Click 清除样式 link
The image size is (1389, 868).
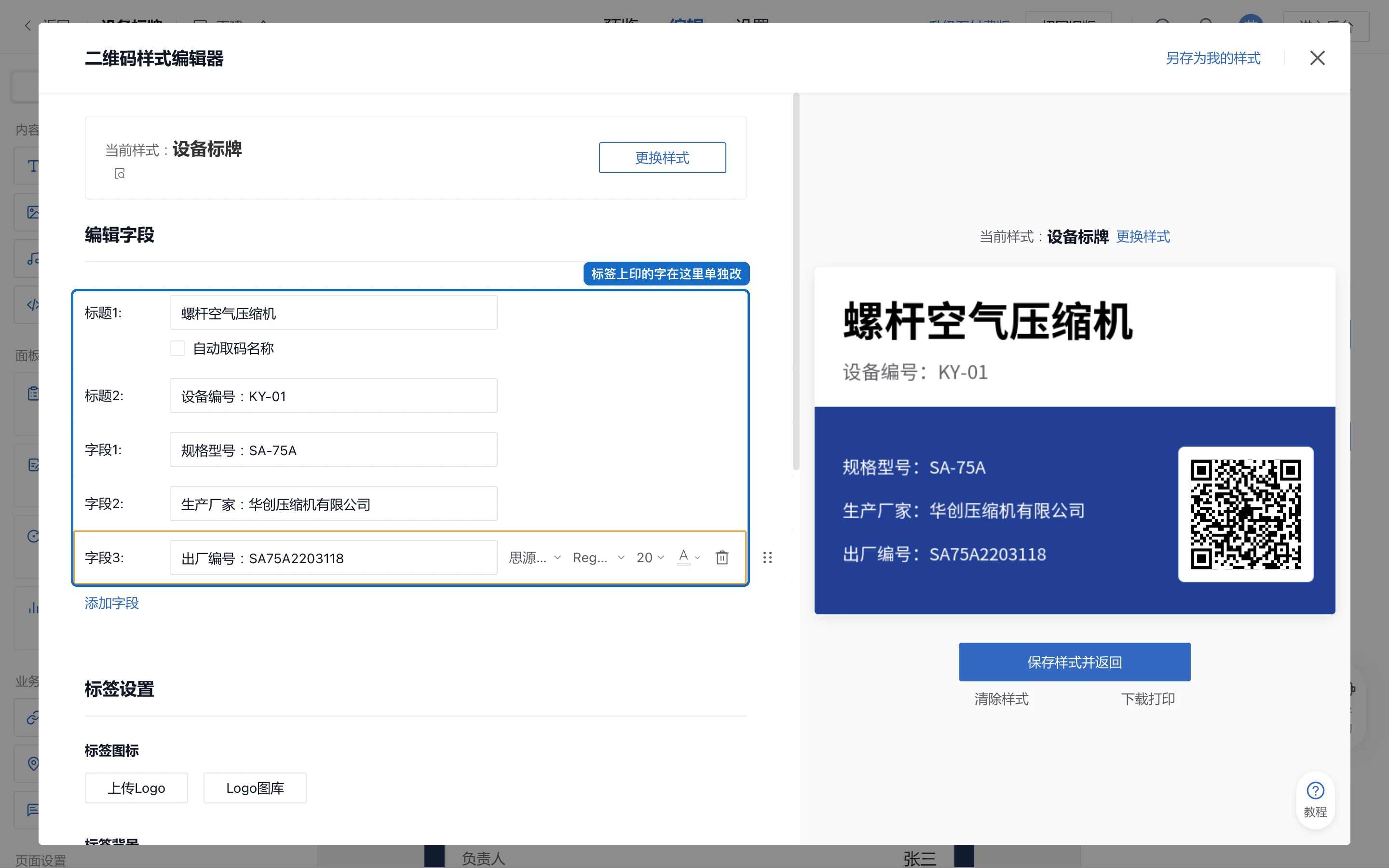1001,699
